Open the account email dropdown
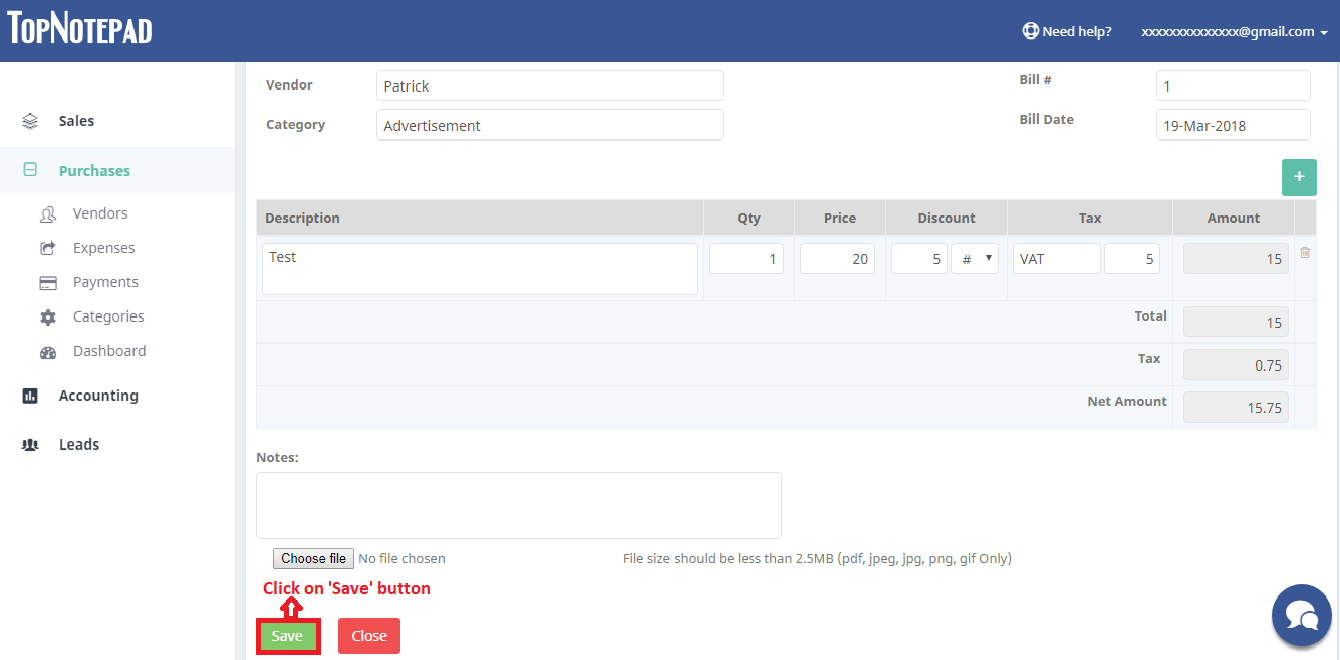The image size is (1340, 660). tap(1234, 31)
